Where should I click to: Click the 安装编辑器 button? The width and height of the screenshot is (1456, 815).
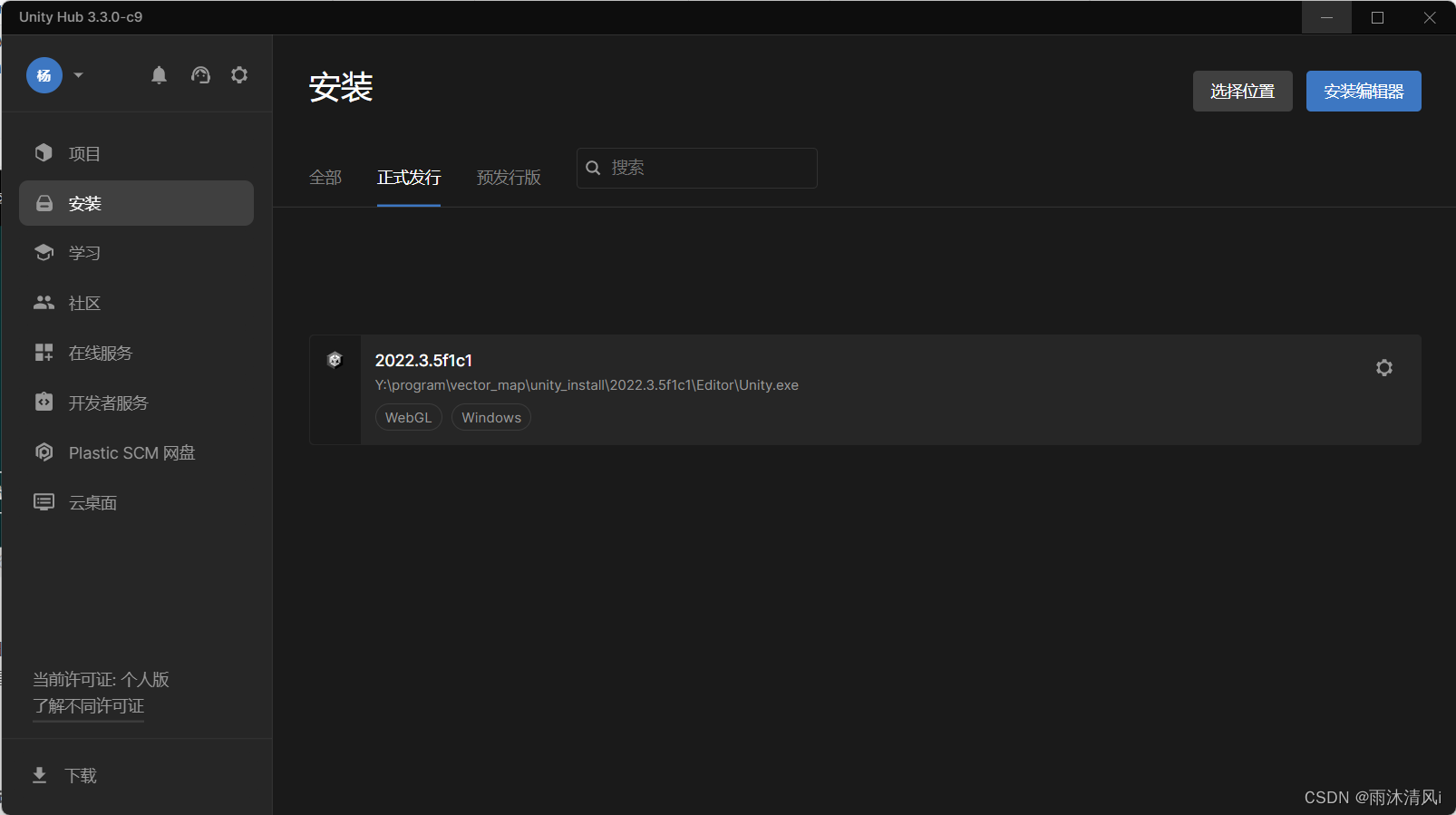(x=1364, y=92)
